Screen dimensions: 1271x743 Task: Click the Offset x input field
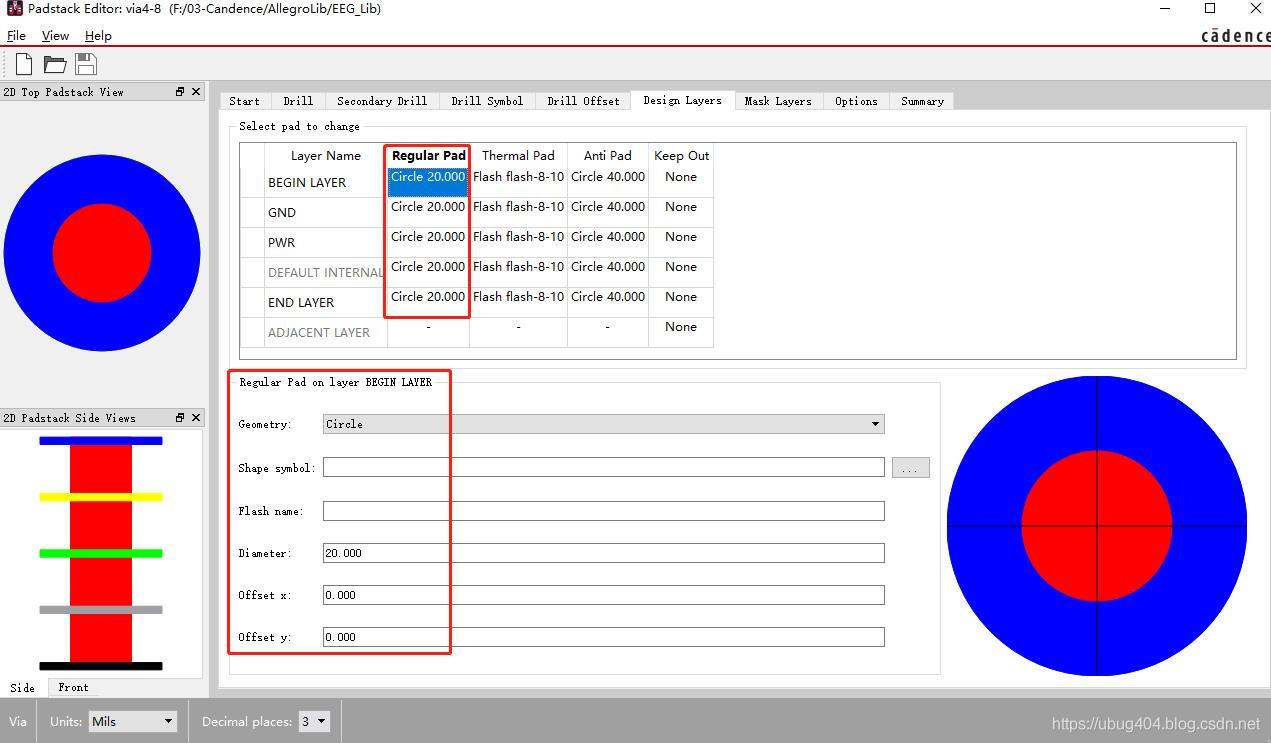(603, 595)
